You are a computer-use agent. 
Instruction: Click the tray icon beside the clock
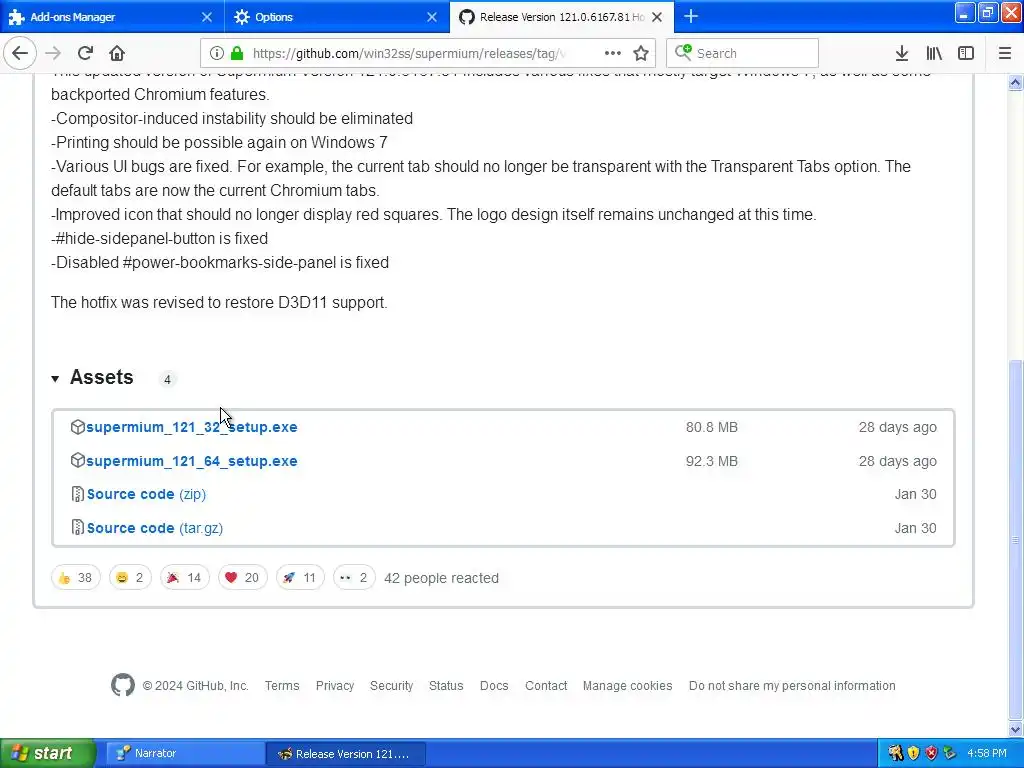click(950, 754)
